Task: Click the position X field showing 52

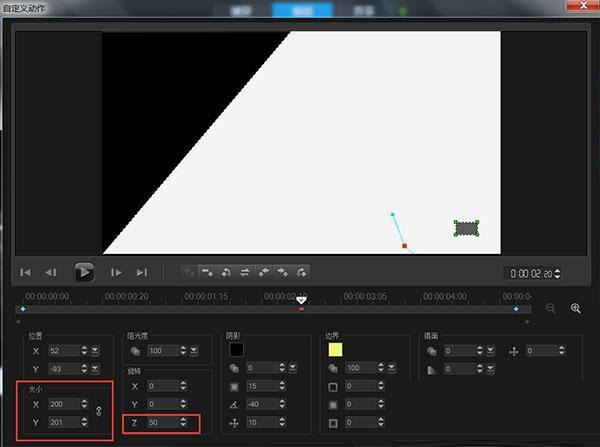Action: click(x=64, y=351)
